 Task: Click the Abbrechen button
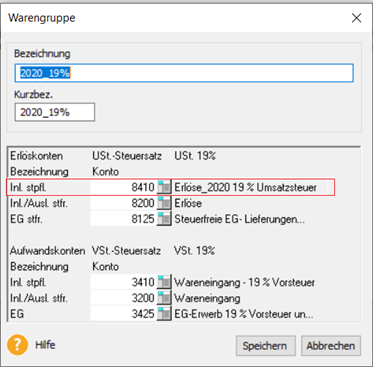tap(331, 346)
